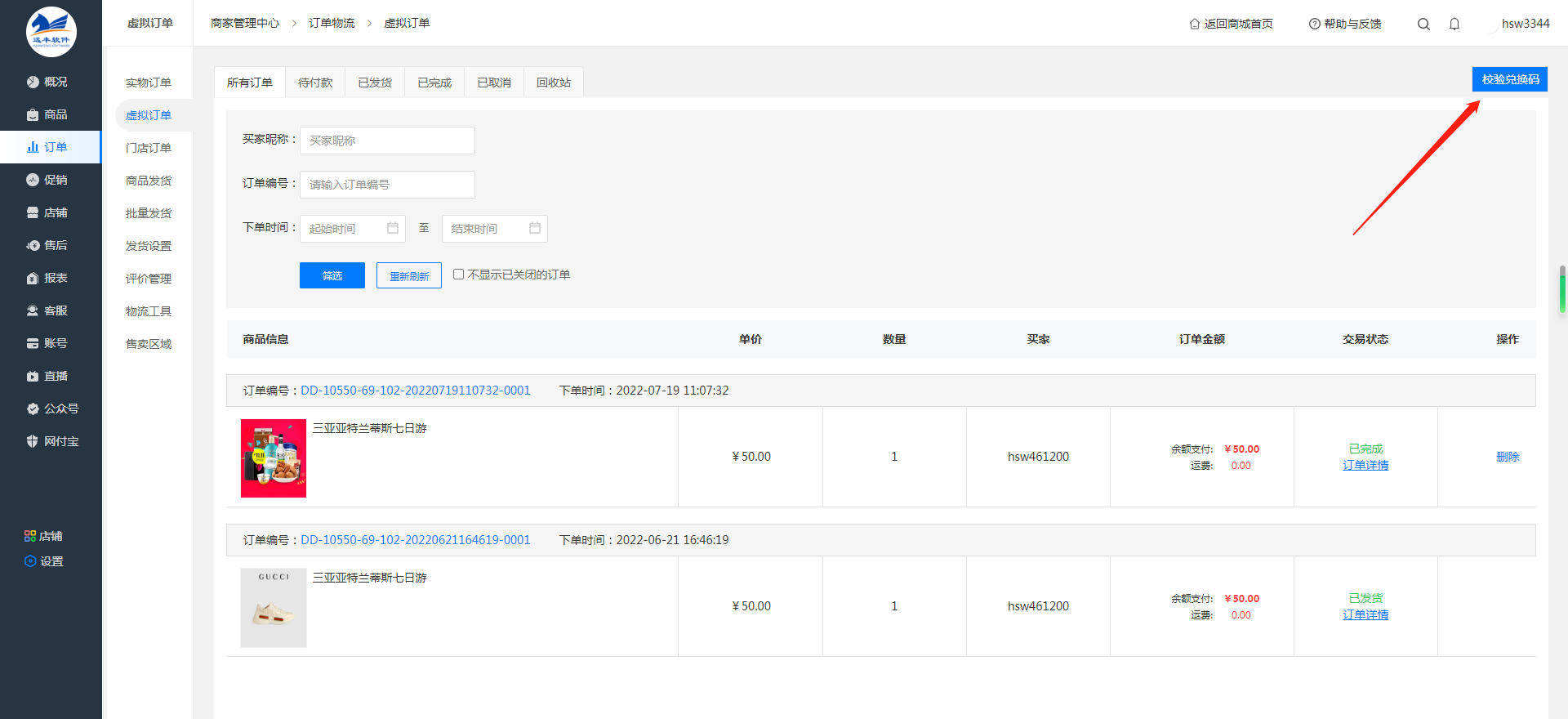1568x719 pixels.
Task: Open calendar icon in 起始时间 field
Action: (393, 228)
